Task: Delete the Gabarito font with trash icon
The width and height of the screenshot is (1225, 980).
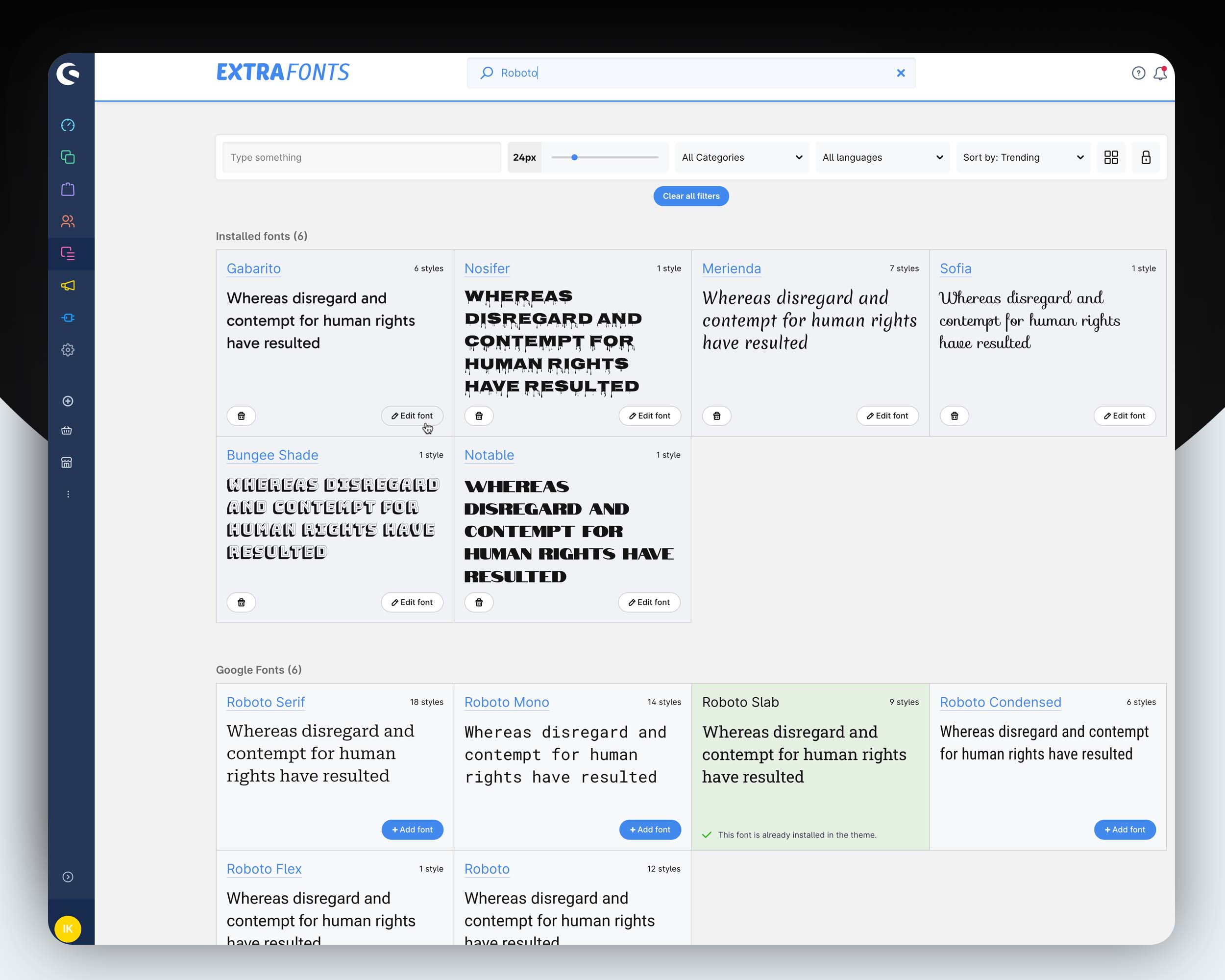Action: click(x=241, y=416)
